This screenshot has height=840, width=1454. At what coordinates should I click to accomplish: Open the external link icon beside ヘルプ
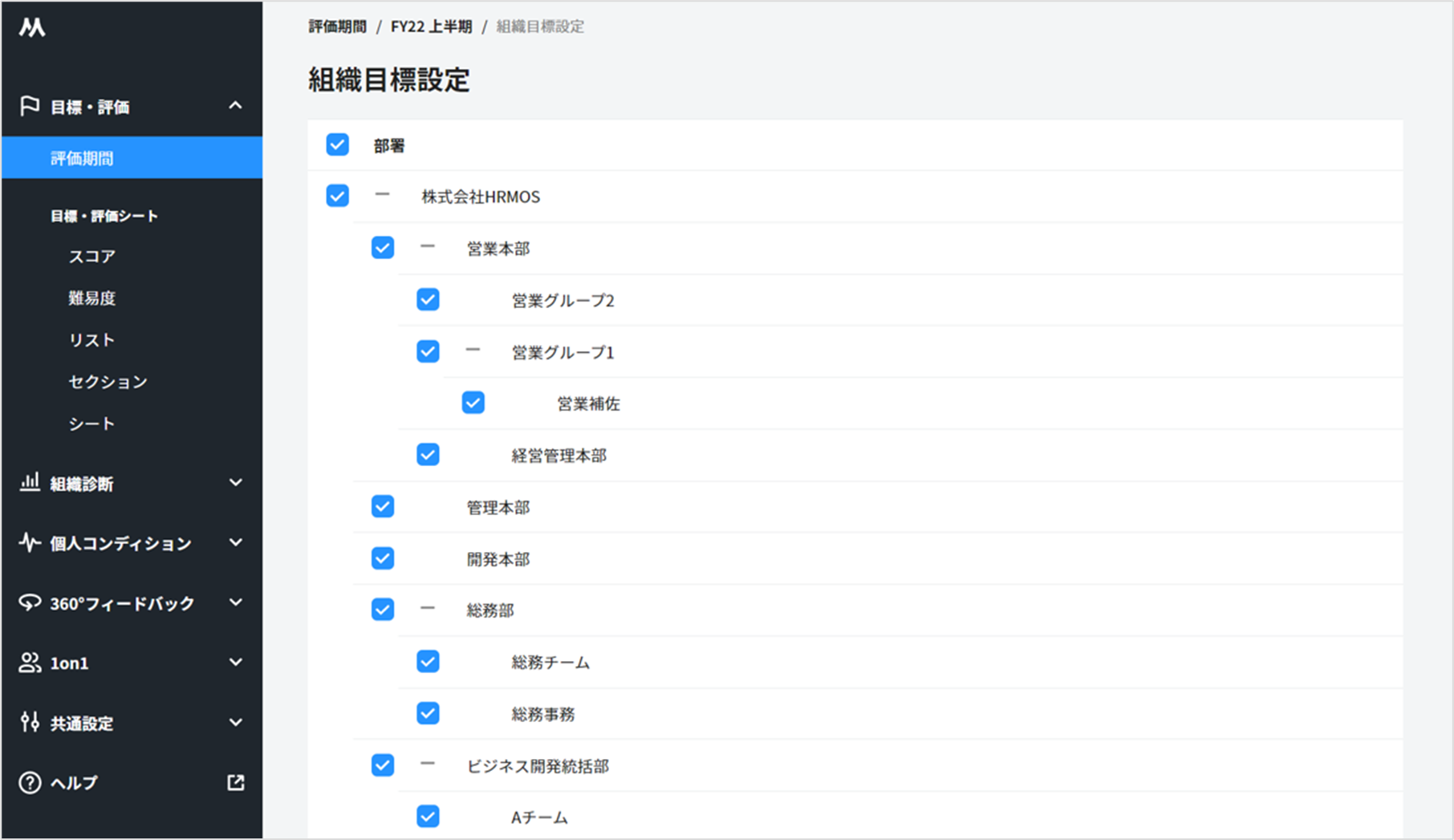click(x=235, y=782)
